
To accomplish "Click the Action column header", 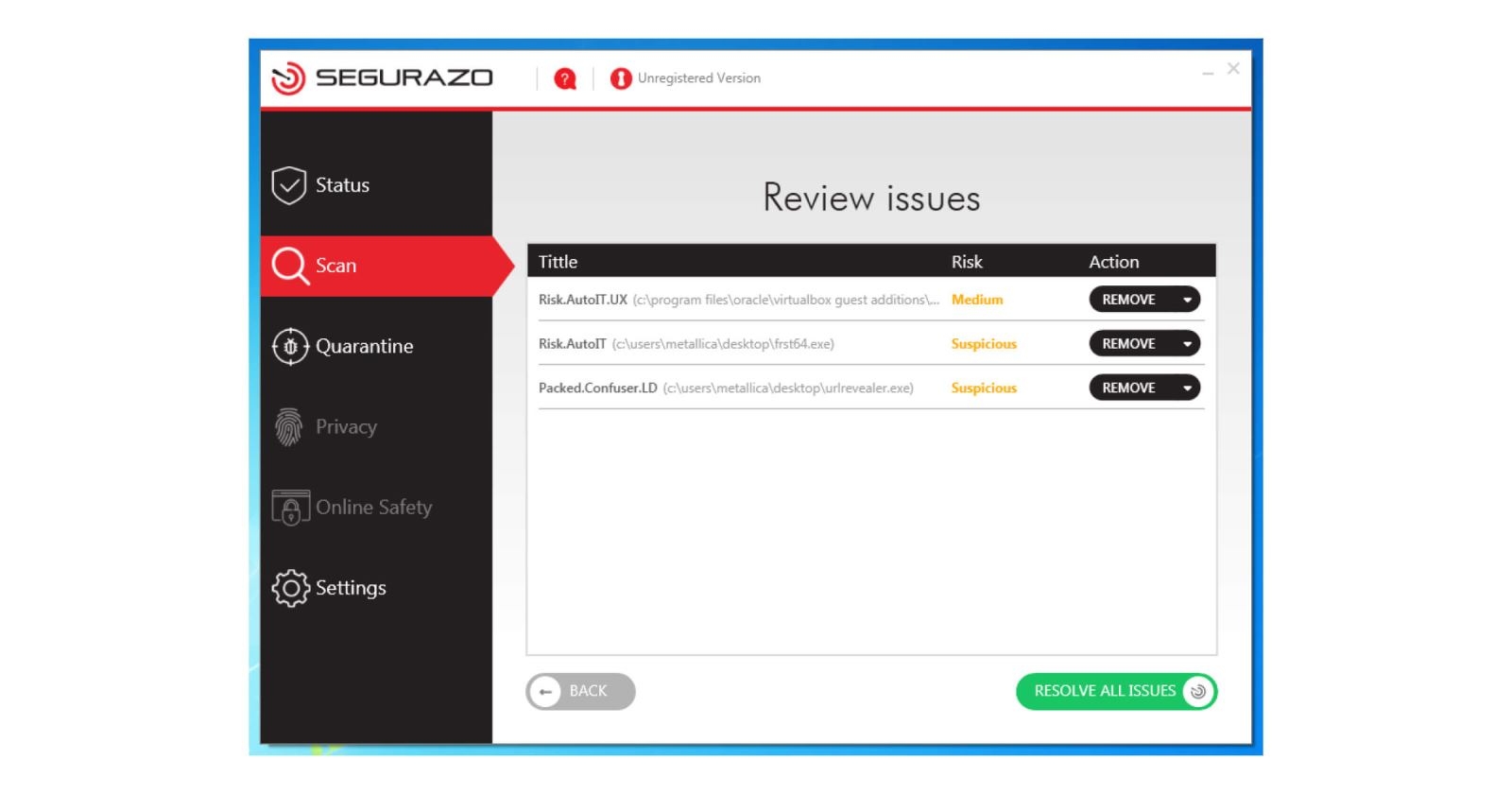I will point(1114,262).
